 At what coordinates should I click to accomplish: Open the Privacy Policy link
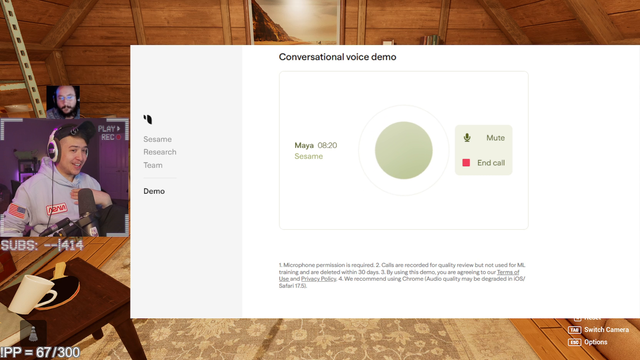coord(318,279)
